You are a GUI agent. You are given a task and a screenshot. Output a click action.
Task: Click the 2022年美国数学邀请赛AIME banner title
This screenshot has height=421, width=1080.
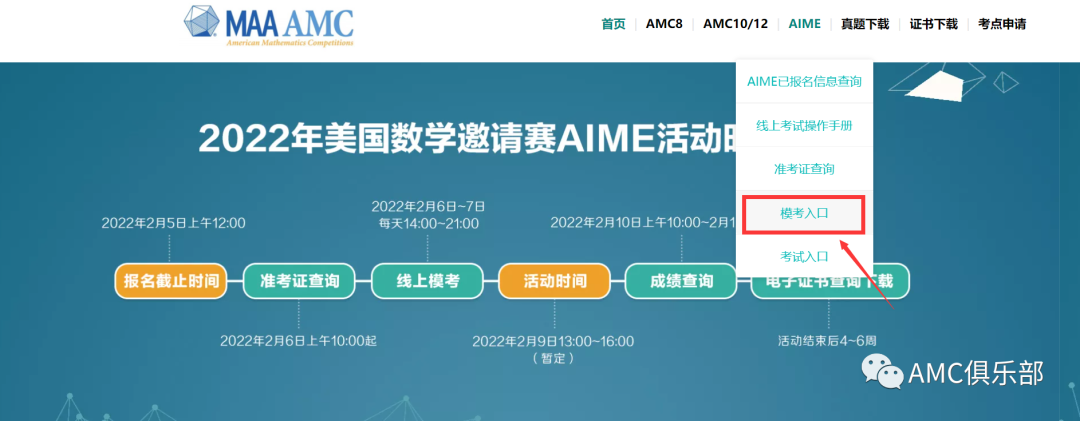point(467,138)
